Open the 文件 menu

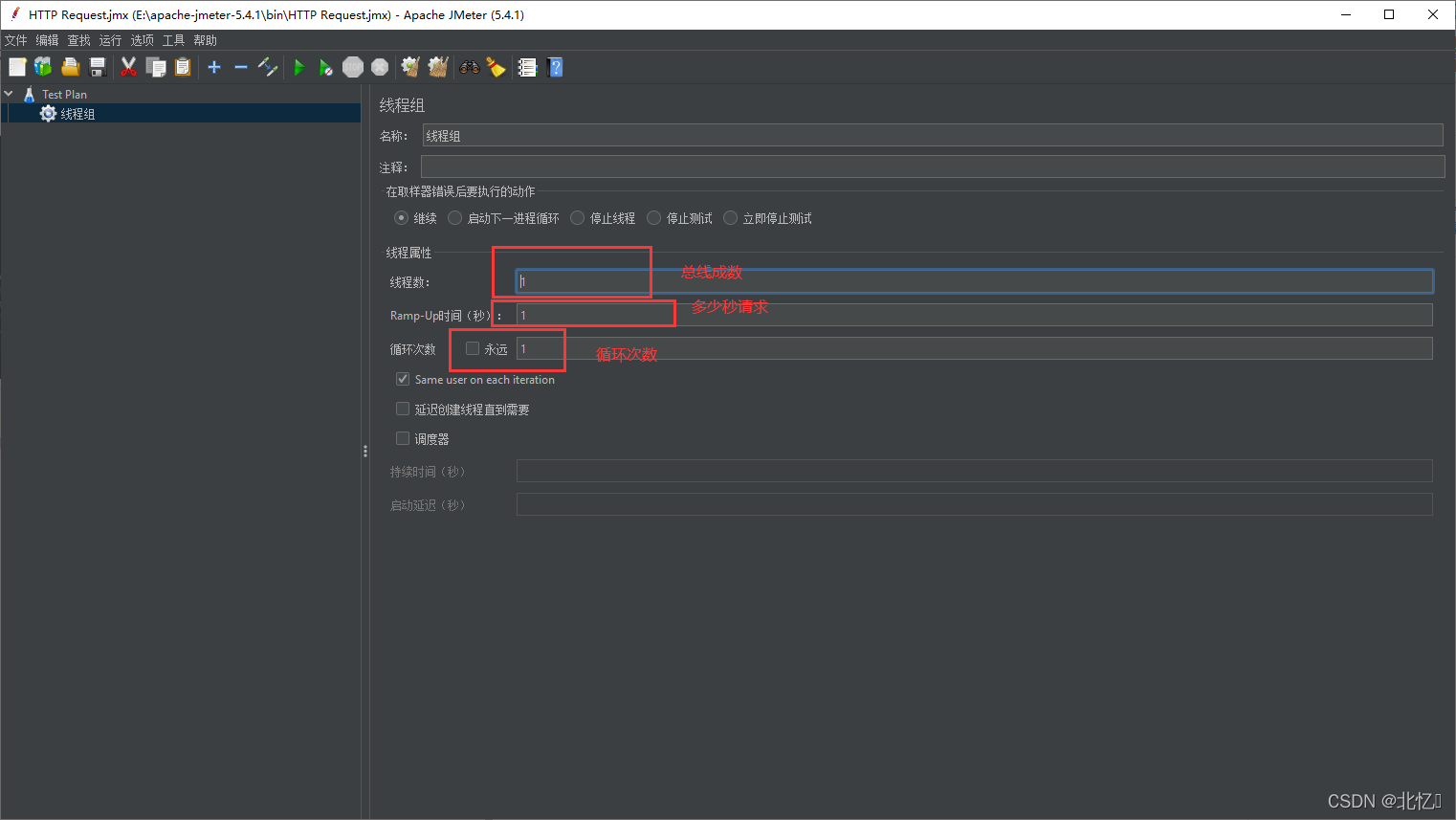[16, 40]
